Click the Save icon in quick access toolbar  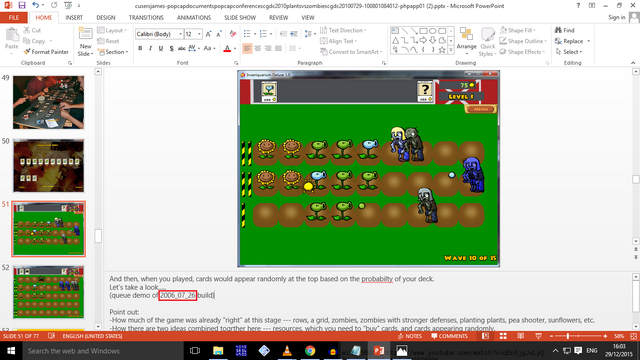click(x=22, y=6)
